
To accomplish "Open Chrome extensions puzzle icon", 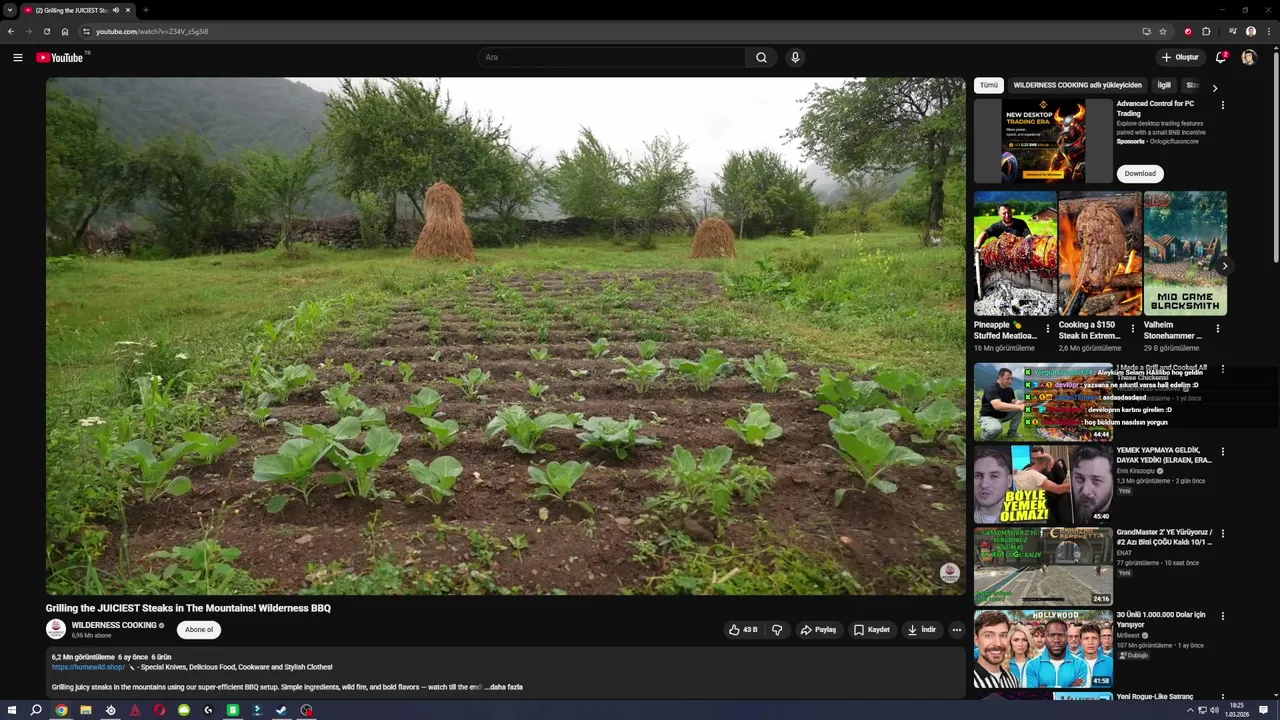I will 1206,31.
